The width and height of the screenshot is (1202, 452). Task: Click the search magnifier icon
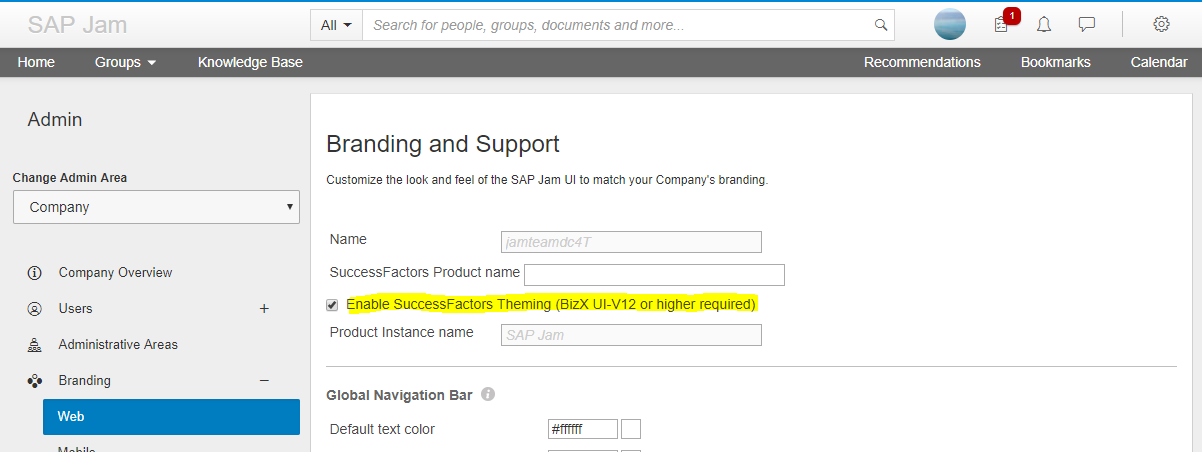(x=881, y=25)
